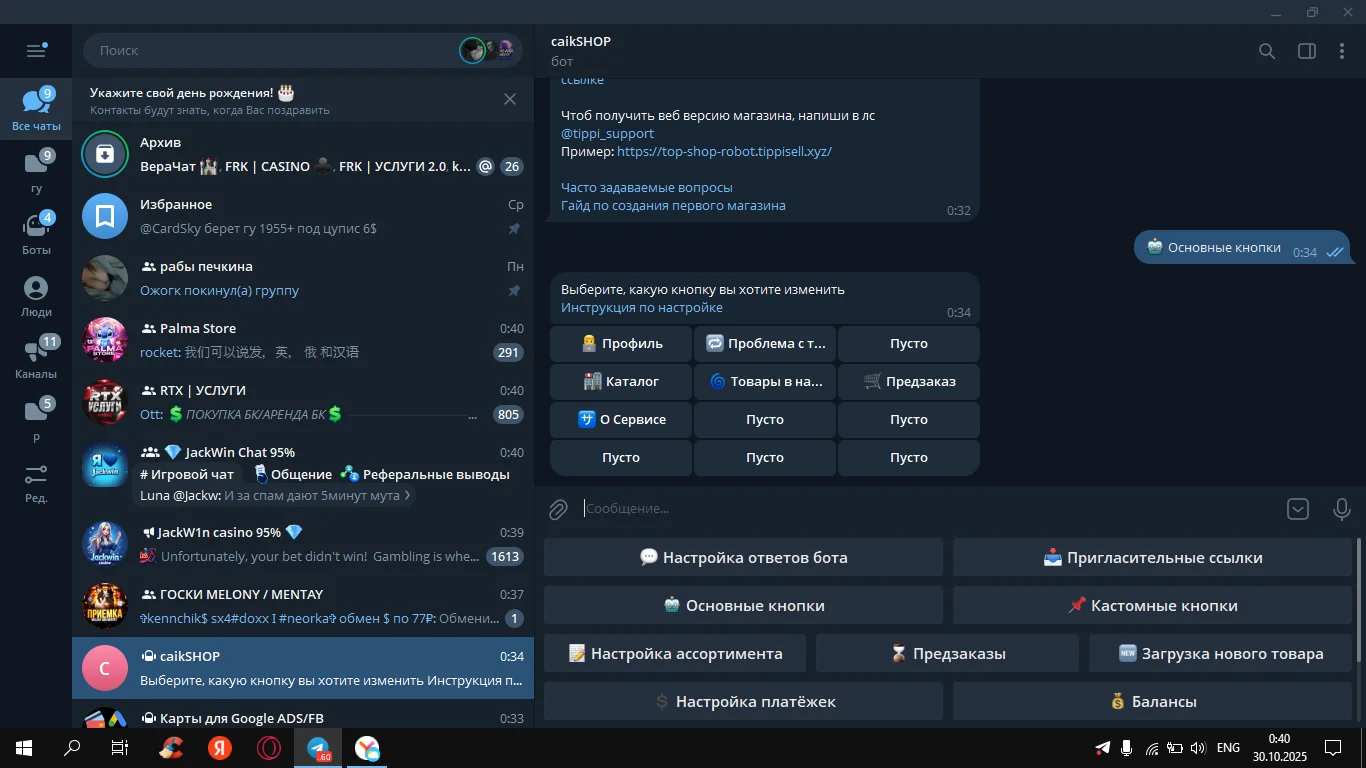
Task: Click the Telegram taskbar icon
Action: coord(318,748)
